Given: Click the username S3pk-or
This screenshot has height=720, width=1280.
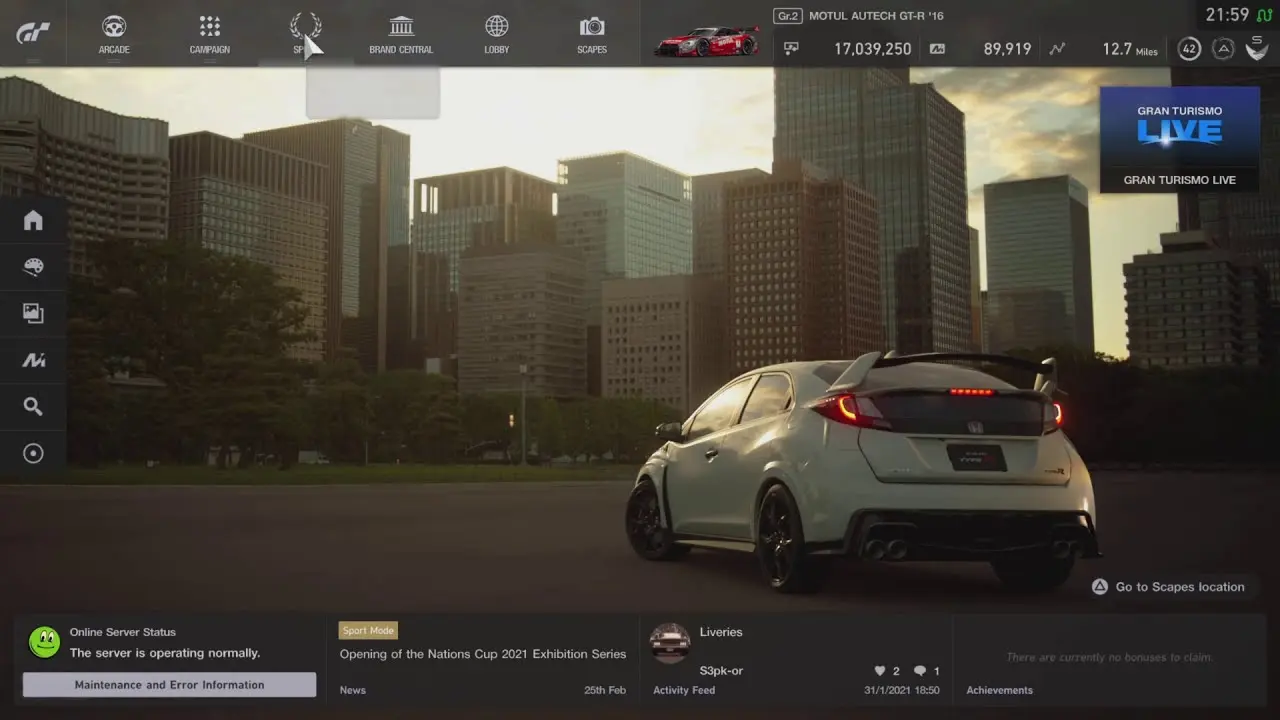Looking at the screenshot, I should click(x=721, y=671).
